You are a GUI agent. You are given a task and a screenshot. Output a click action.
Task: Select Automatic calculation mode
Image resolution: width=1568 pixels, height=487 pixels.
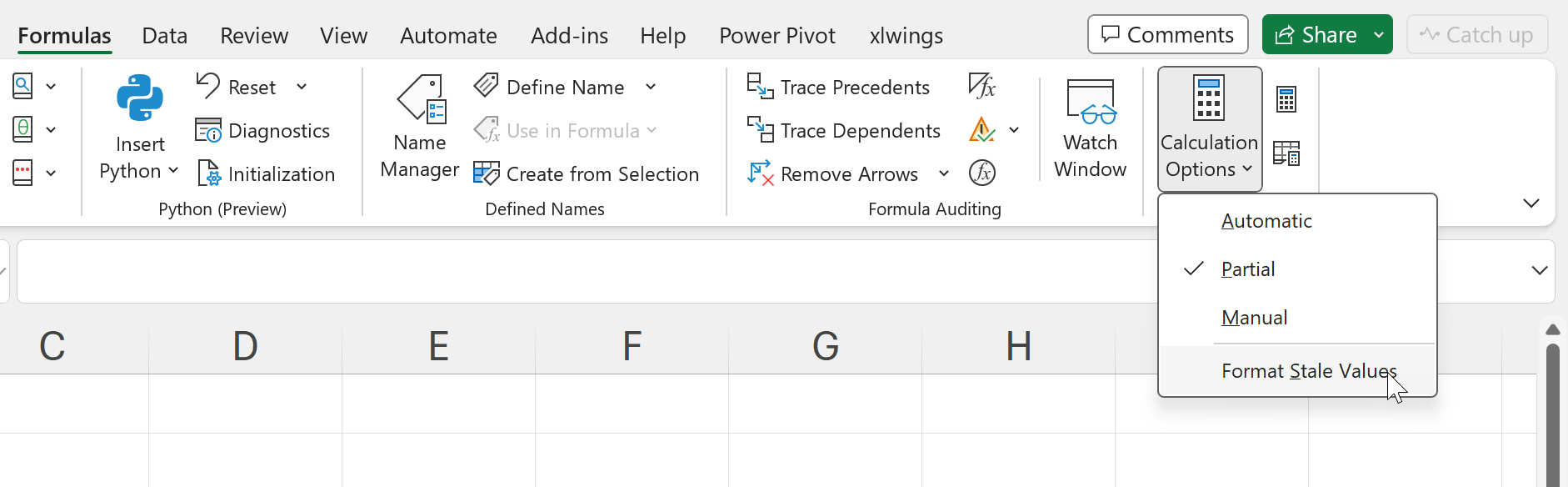pyautogui.click(x=1266, y=221)
